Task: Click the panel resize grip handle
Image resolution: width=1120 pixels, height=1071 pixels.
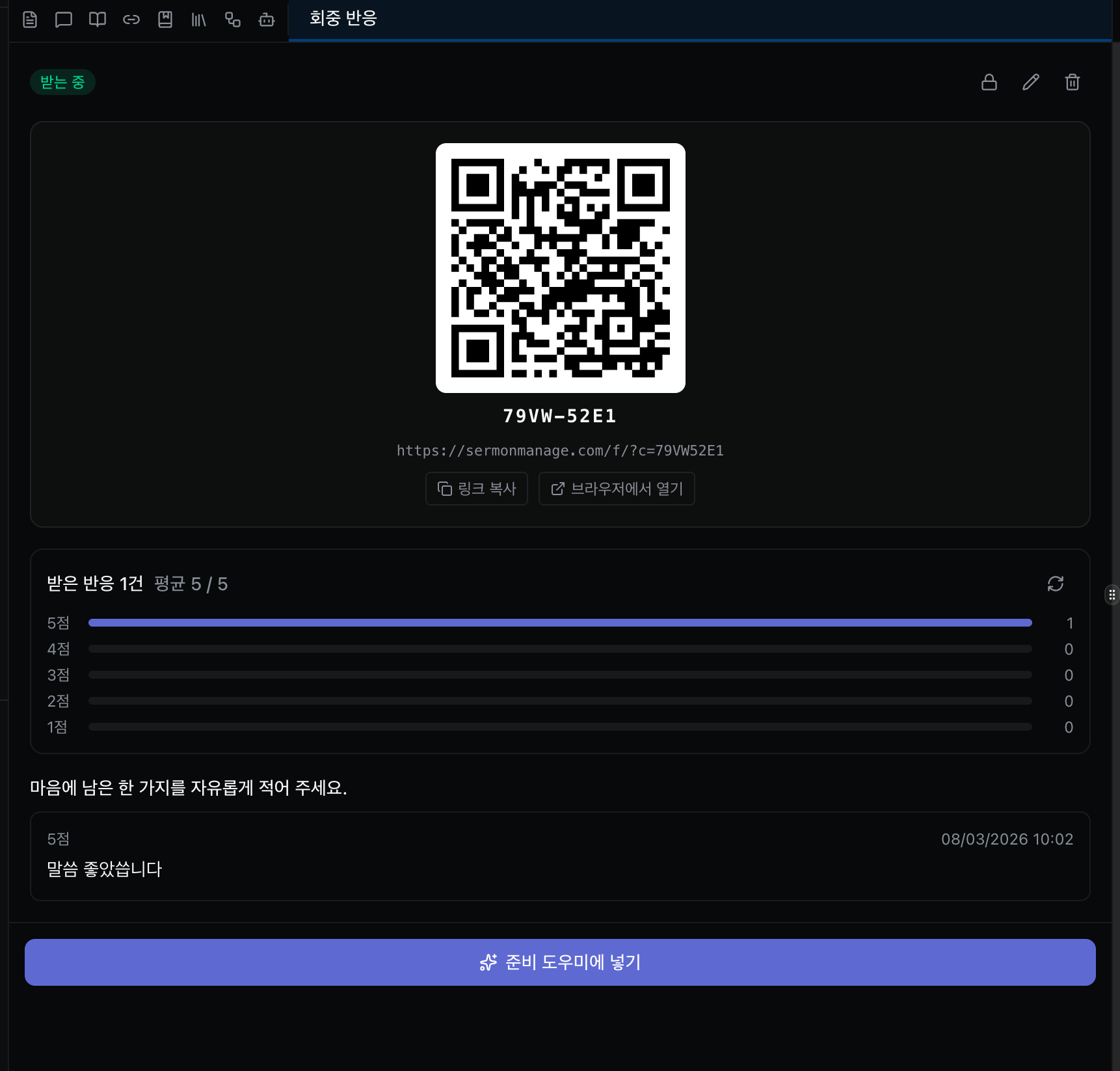Action: (1112, 595)
